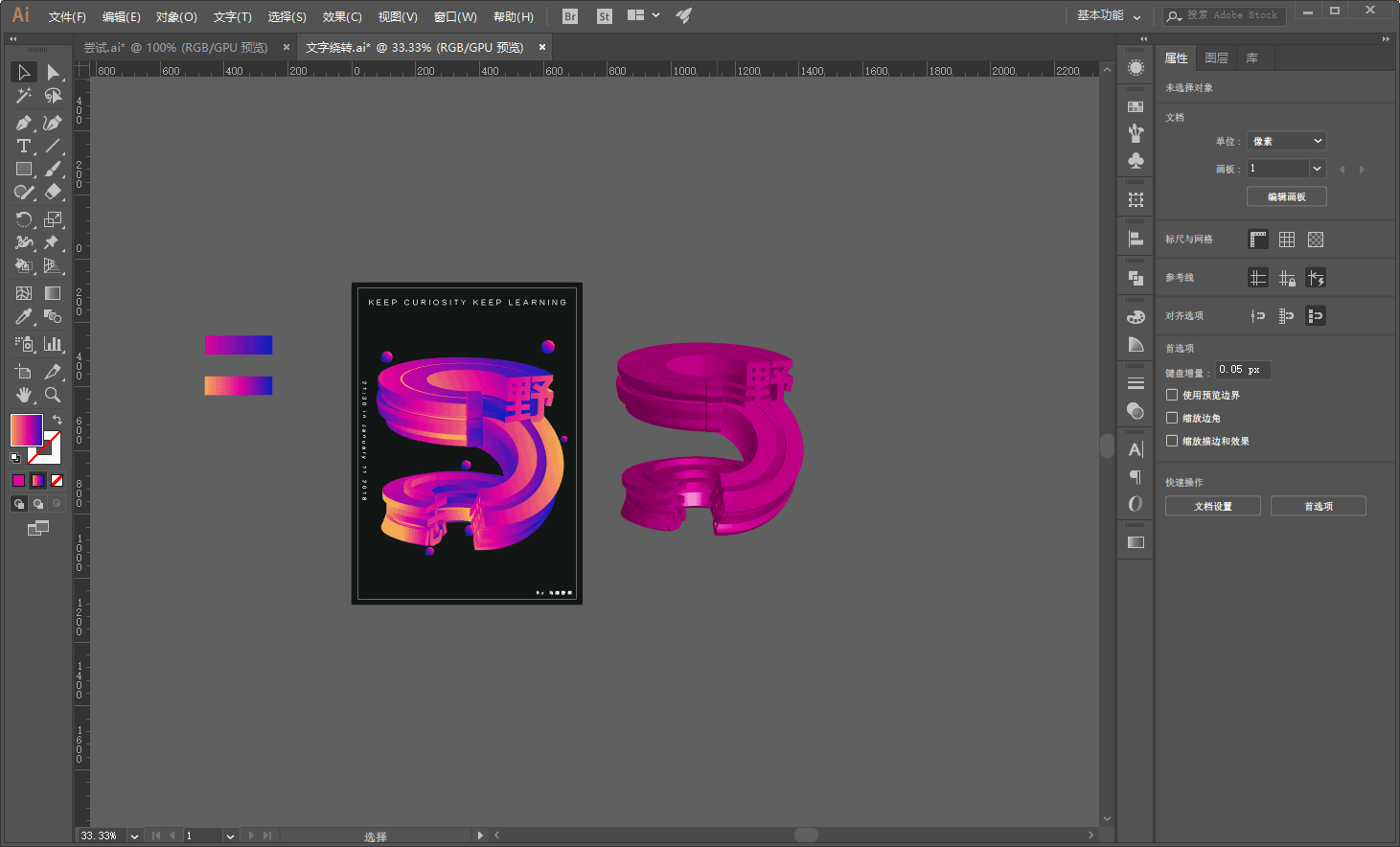The width and height of the screenshot is (1400, 847).
Task: Click the 编辑画板 button
Action: [x=1287, y=196]
